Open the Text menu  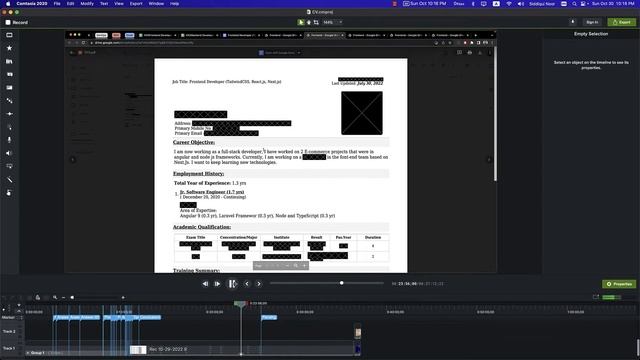pyautogui.click(x=104, y=4)
